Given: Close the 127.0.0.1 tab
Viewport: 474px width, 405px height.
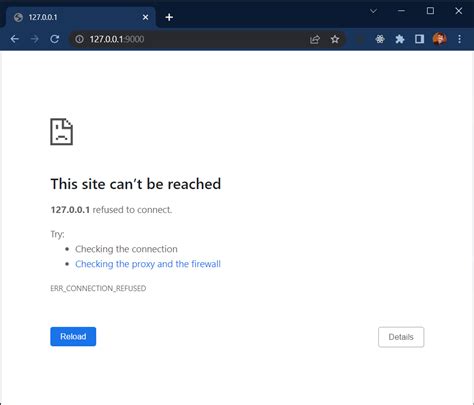Looking at the screenshot, I should tap(145, 17).
